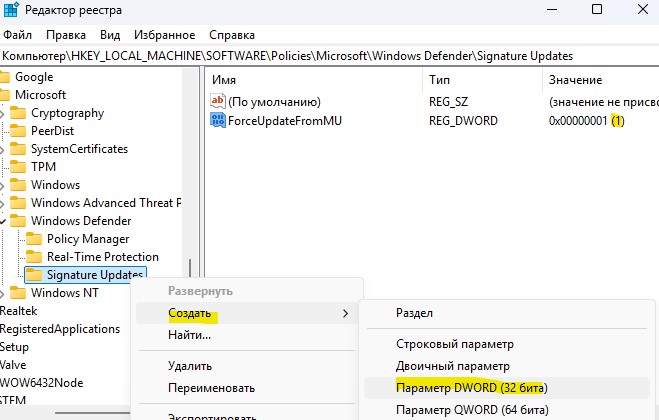Image resolution: width=659 pixels, height=420 pixels.
Task: Click the Windows Advanced Threat folder icon
Action: coord(18,203)
